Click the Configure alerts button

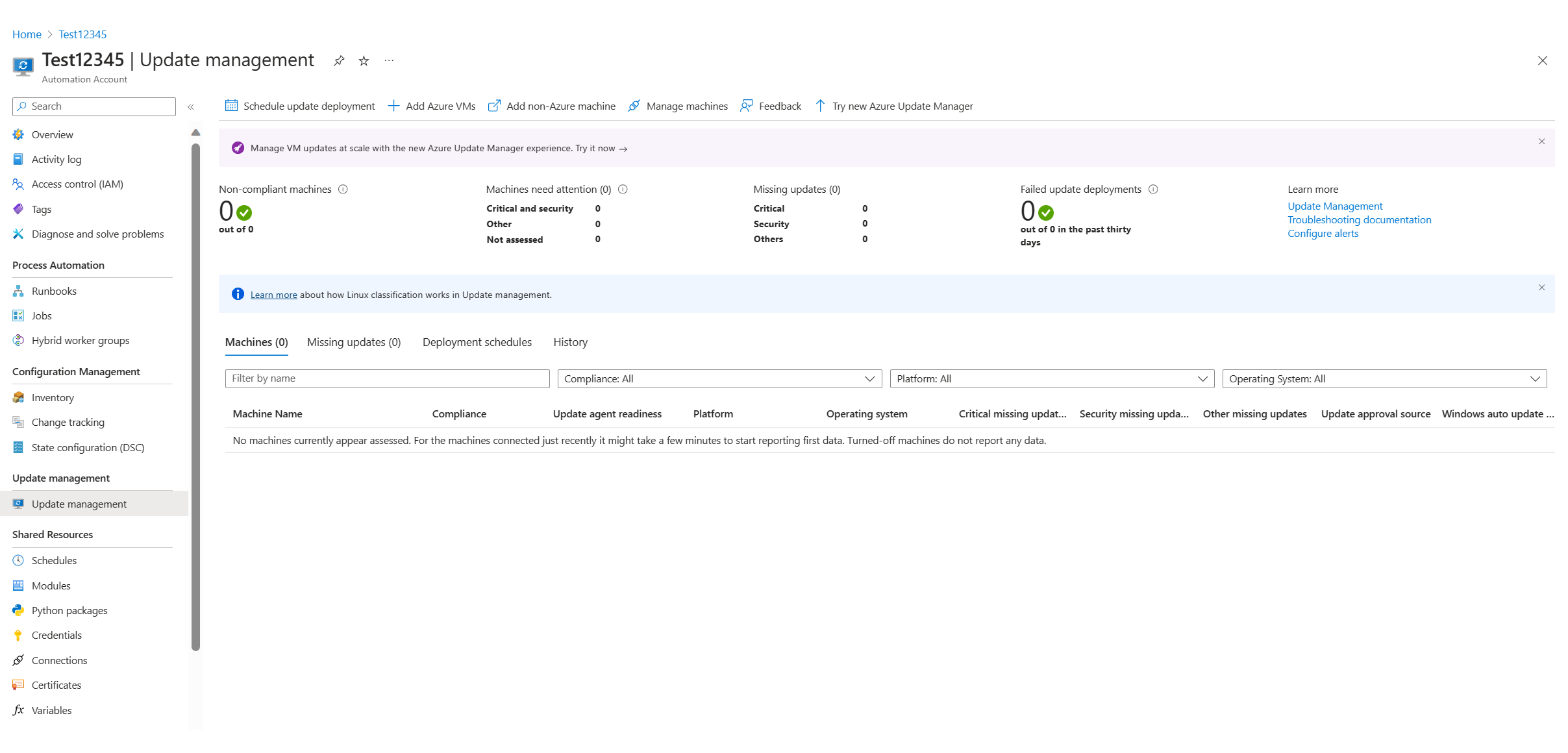(1322, 233)
